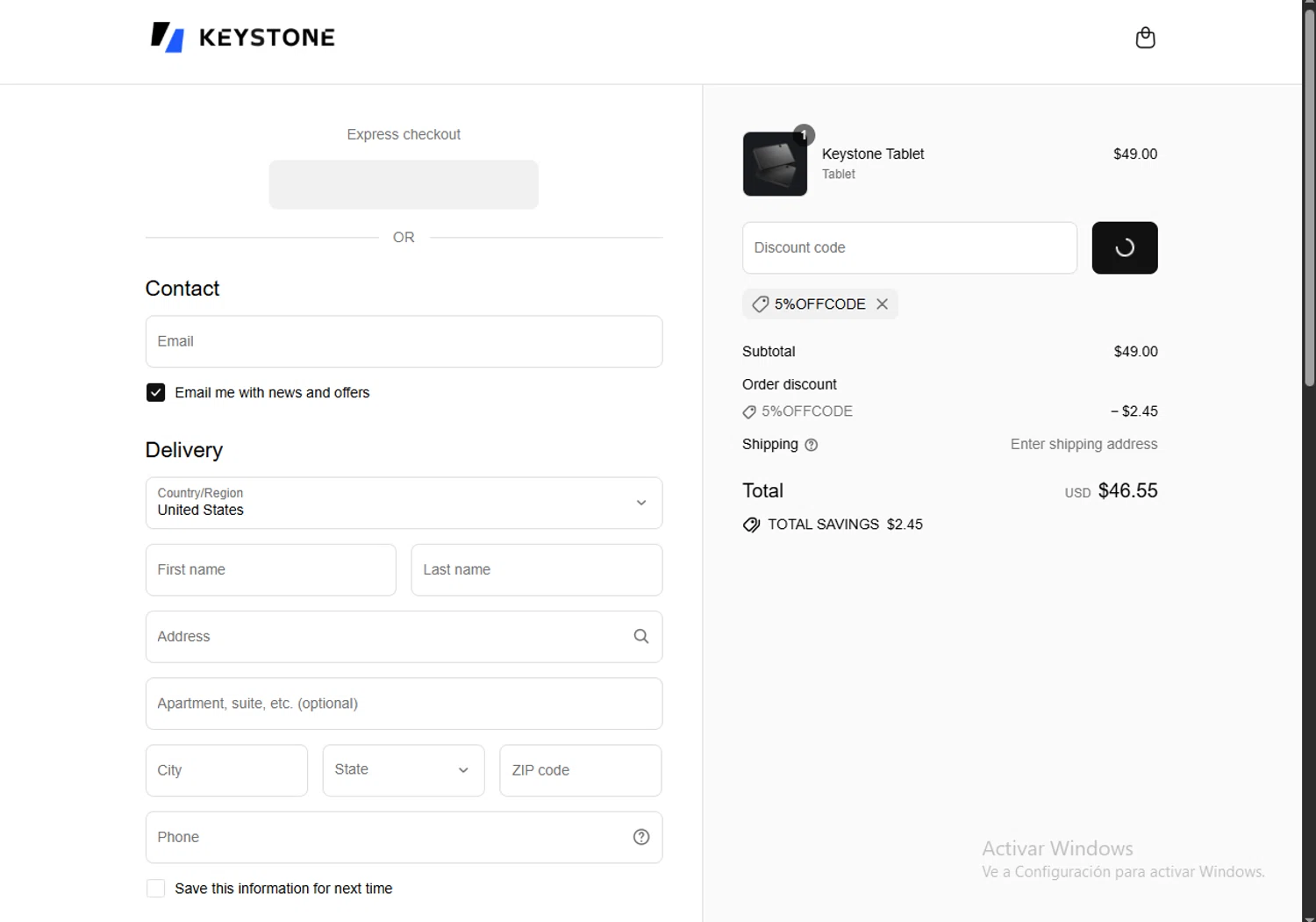Screen dimensions: 1316x922
Task: Click the discount tag icon in the 5%OFFCODE chip
Action: point(761,304)
